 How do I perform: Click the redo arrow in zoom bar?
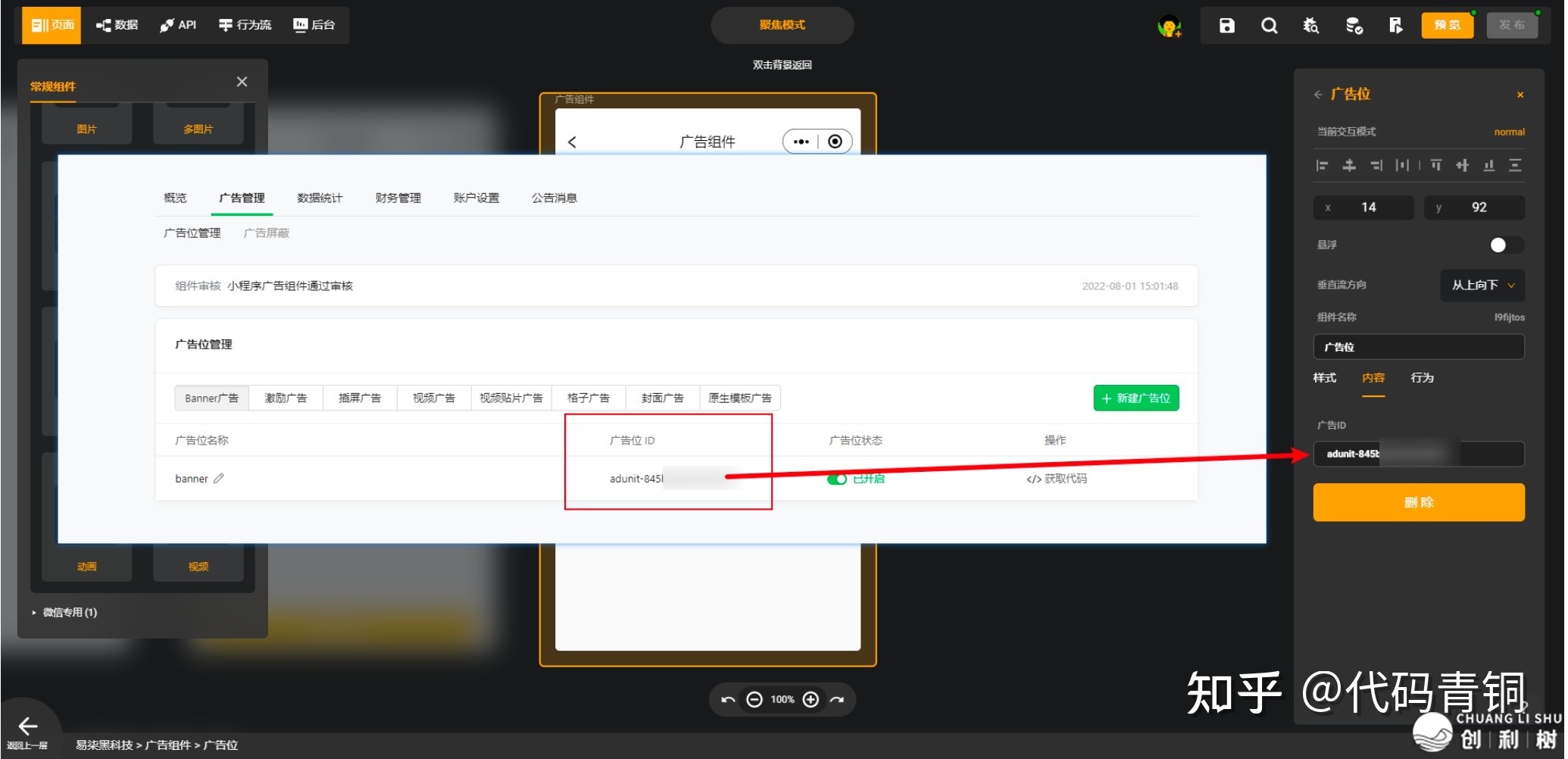click(837, 700)
